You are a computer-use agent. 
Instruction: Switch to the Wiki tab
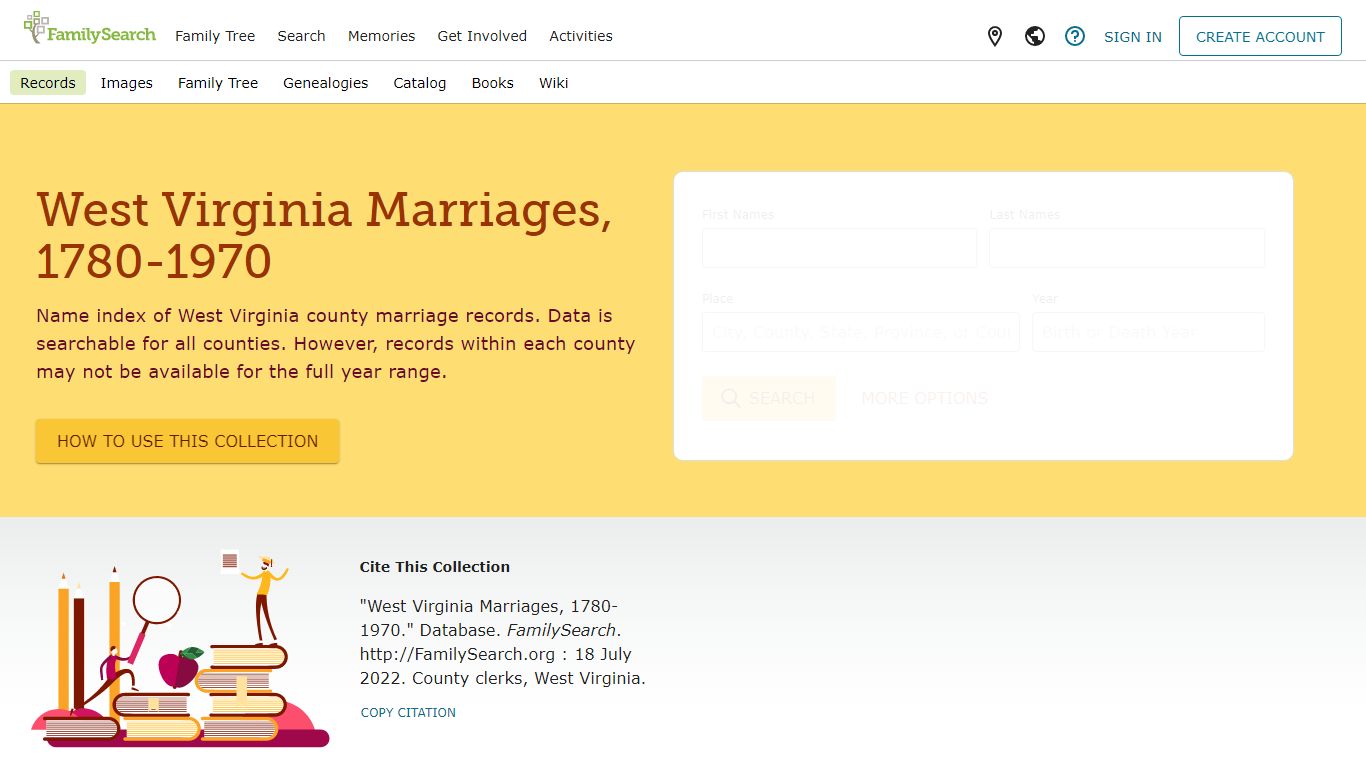(x=553, y=83)
